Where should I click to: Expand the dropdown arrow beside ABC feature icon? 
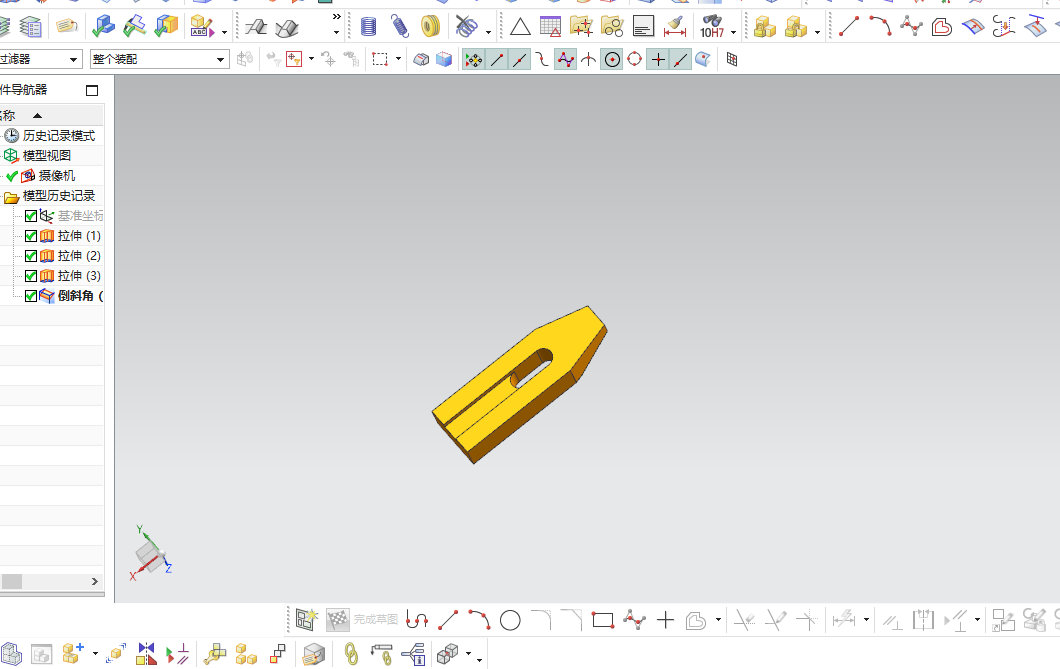pyautogui.click(x=224, y=32)
